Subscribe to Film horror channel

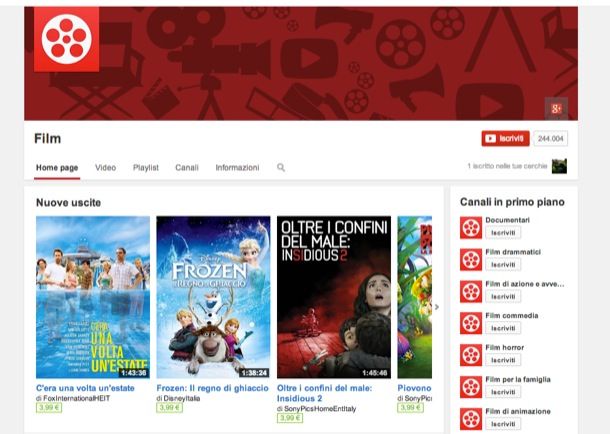[503, 360]
